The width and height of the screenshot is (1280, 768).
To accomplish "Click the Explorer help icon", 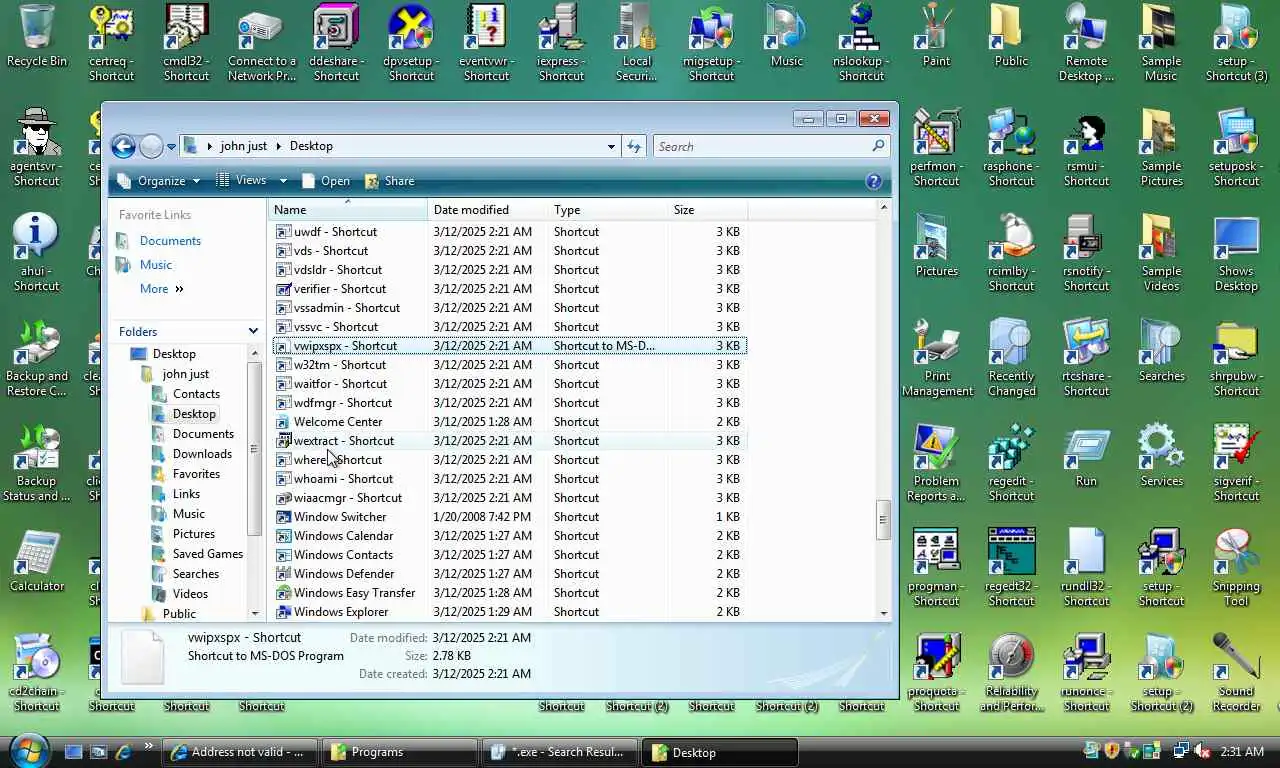I will click(874, 181).
